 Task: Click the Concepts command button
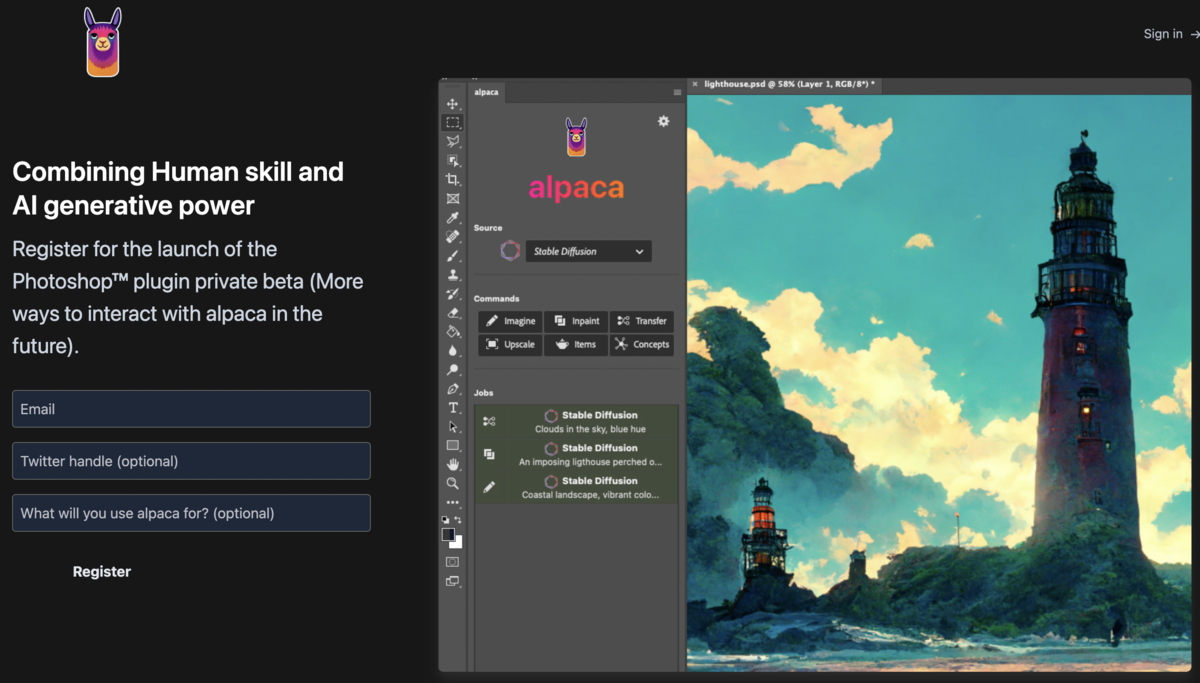[x=642, y=344]
